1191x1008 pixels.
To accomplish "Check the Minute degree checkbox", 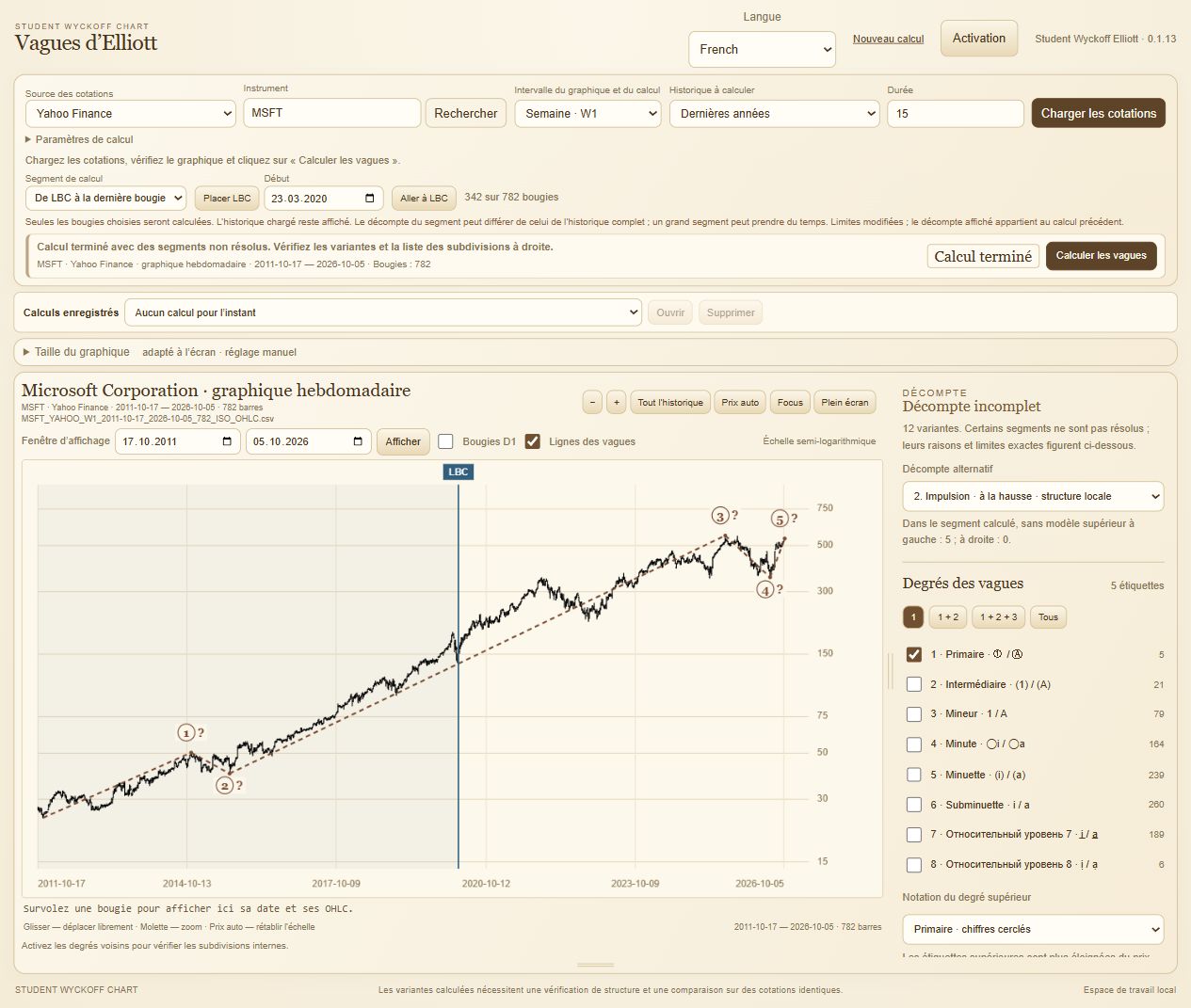I will pos(913,744).
